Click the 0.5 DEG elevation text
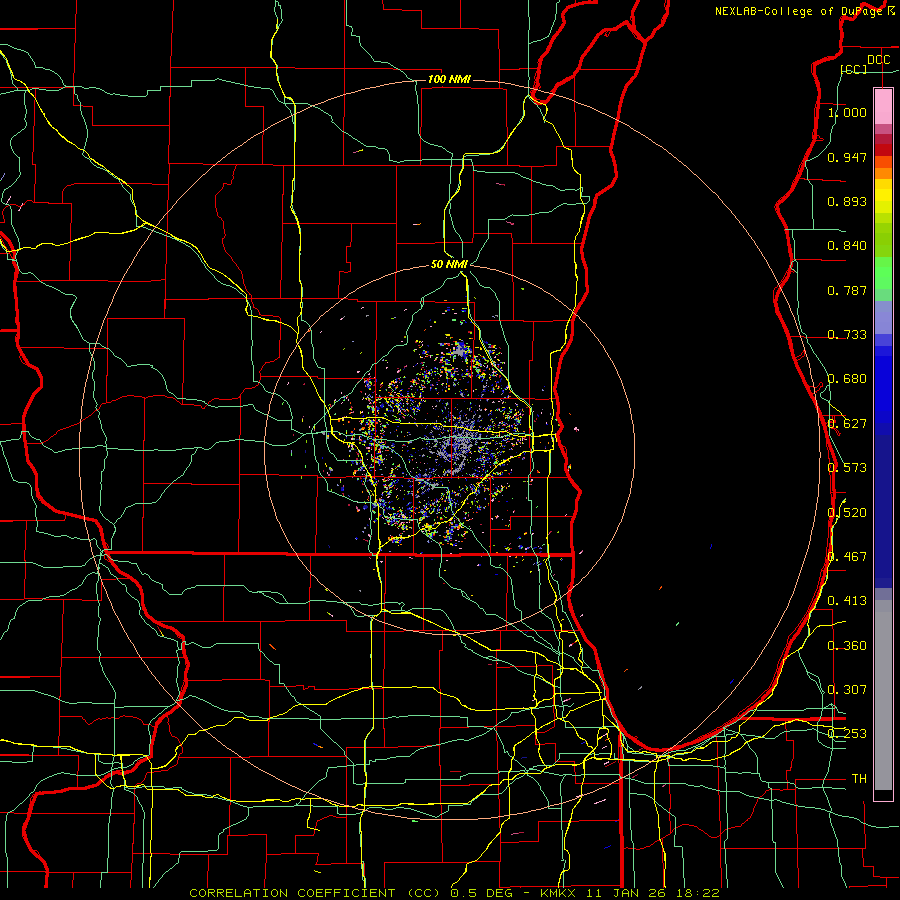Image resolution: width=900 pixels, height=900 pixels. coord(482,893)
